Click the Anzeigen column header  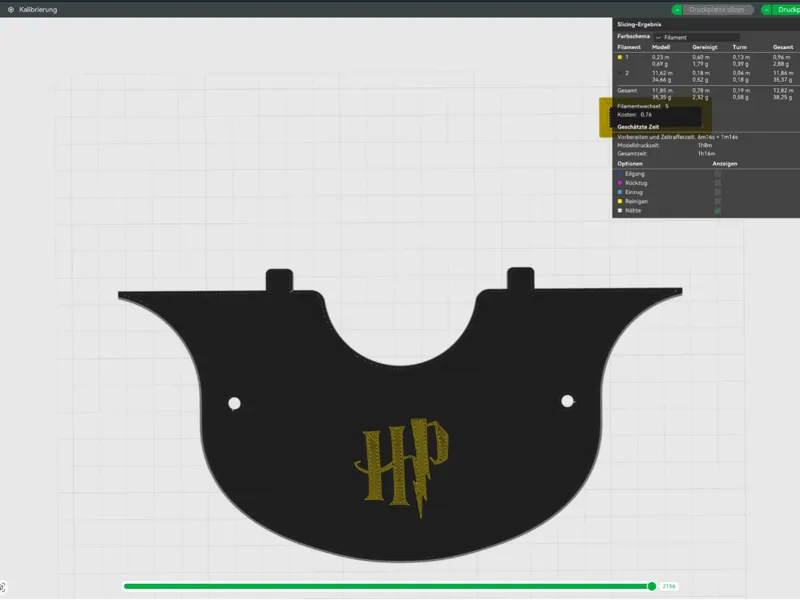pos(724,164)
